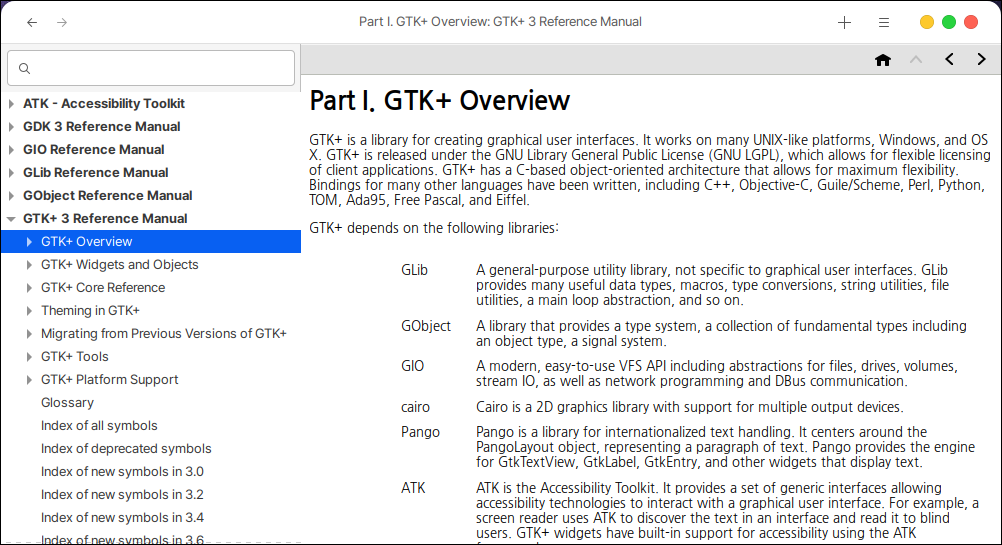Select GTK+ Core Reference entry

(103, 288)
